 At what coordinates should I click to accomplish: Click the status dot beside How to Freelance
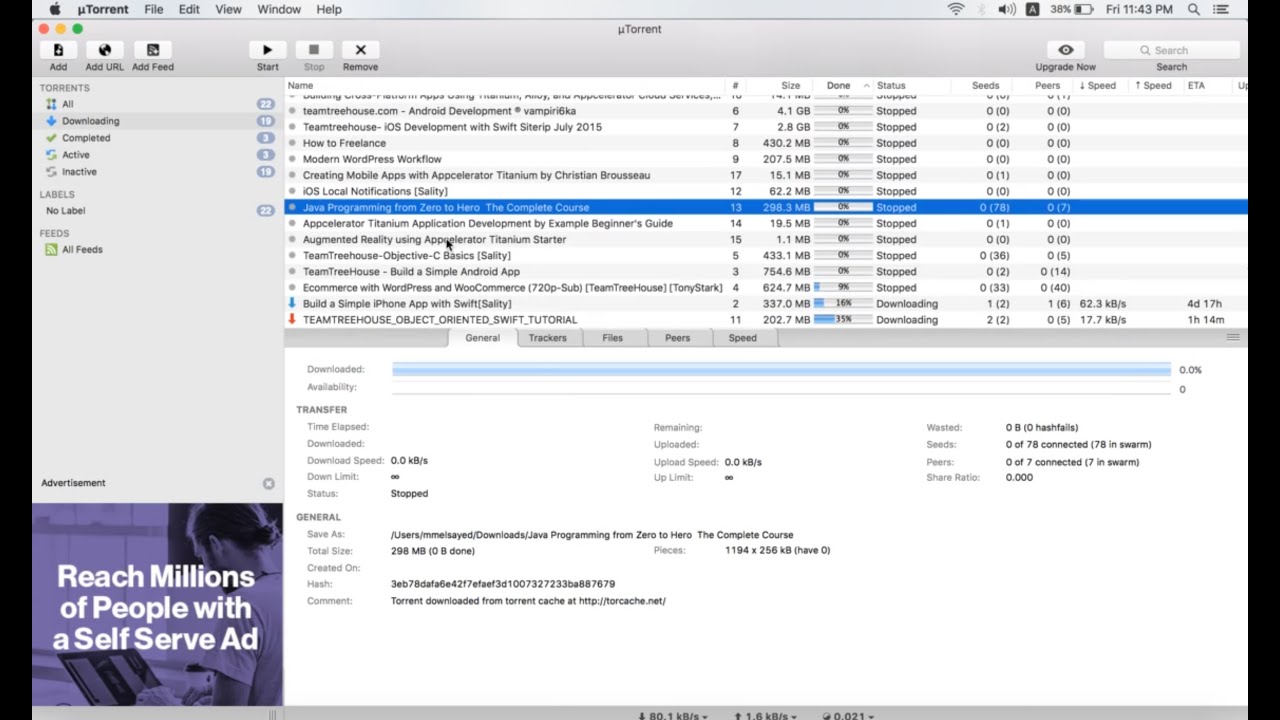click(x=292, y=143)
